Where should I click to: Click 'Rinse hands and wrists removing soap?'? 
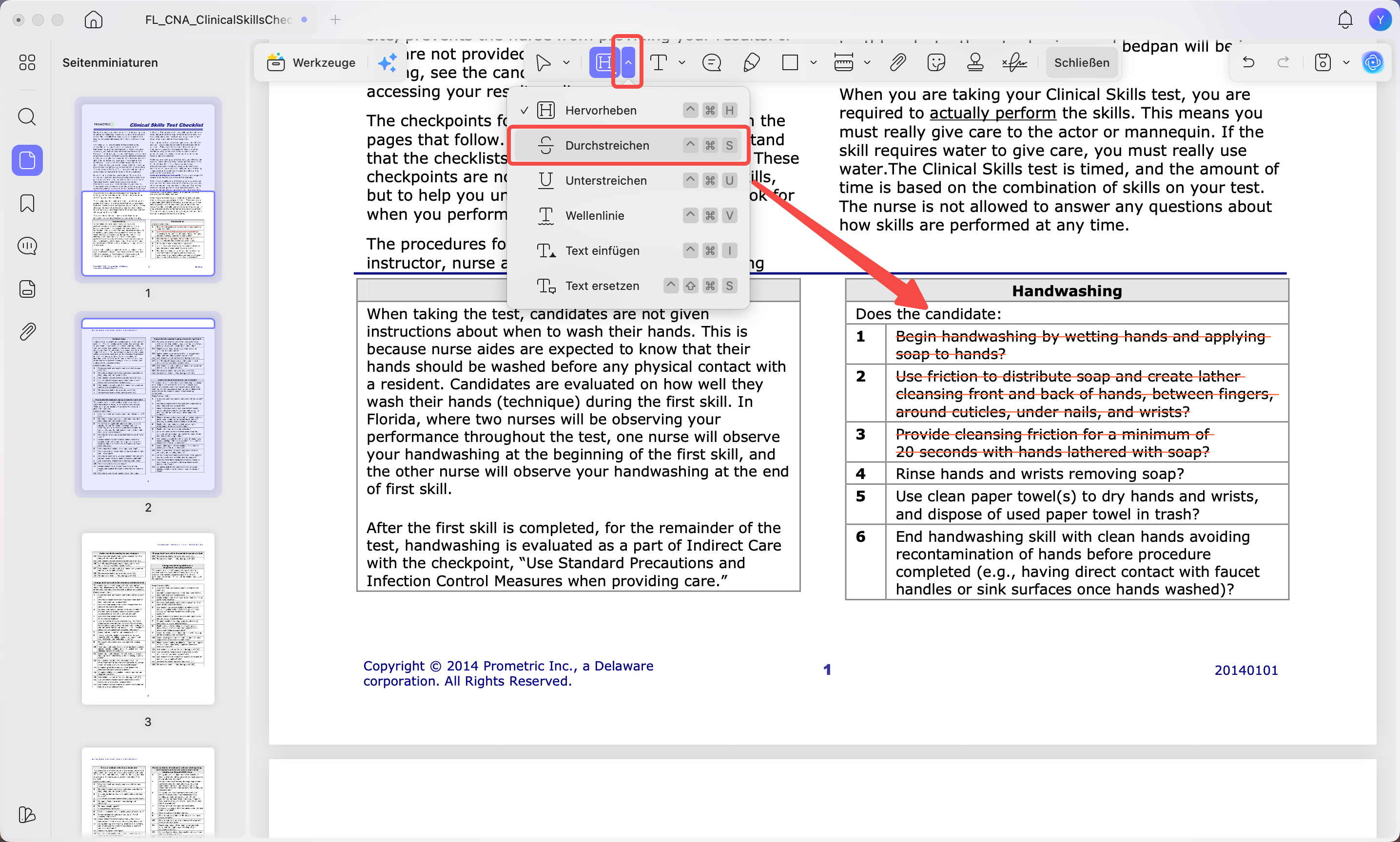1040,474
